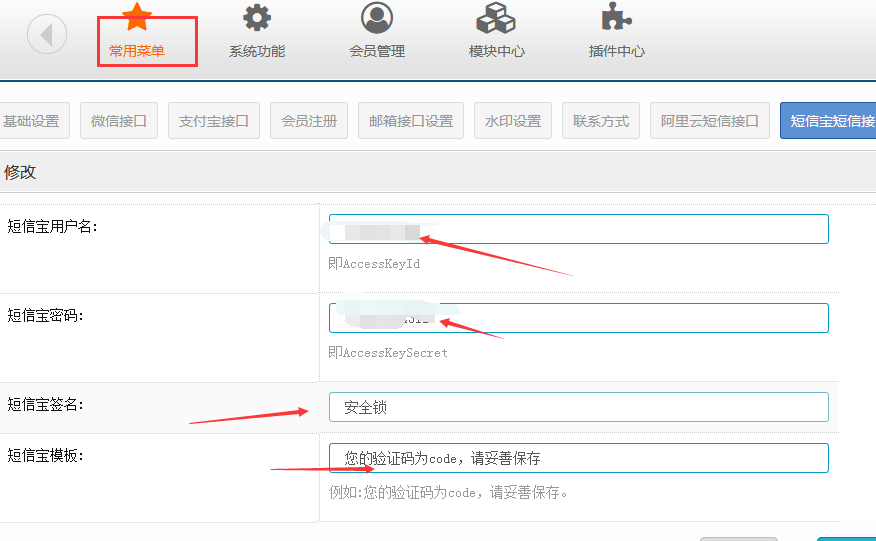Open the 基础设置 tab
The image size is (876, 541).
click(x=31, y=121)
